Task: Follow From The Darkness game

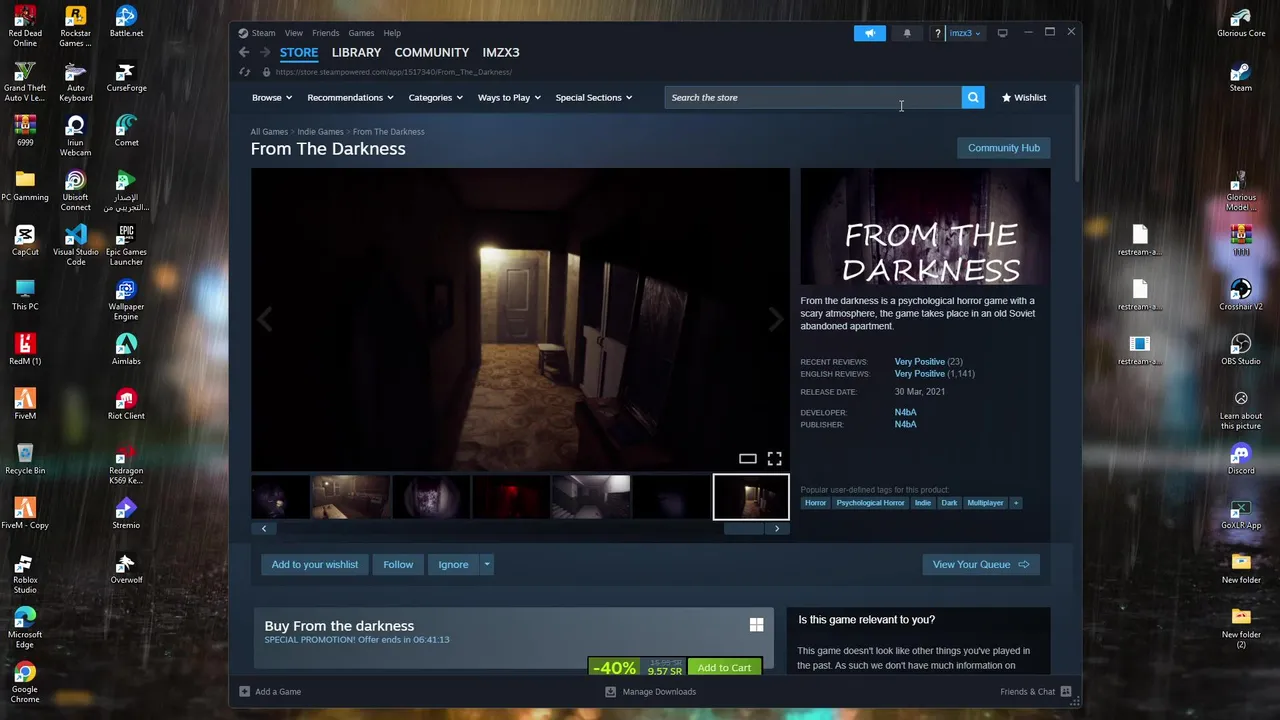Action: click(x=398, y=564)
